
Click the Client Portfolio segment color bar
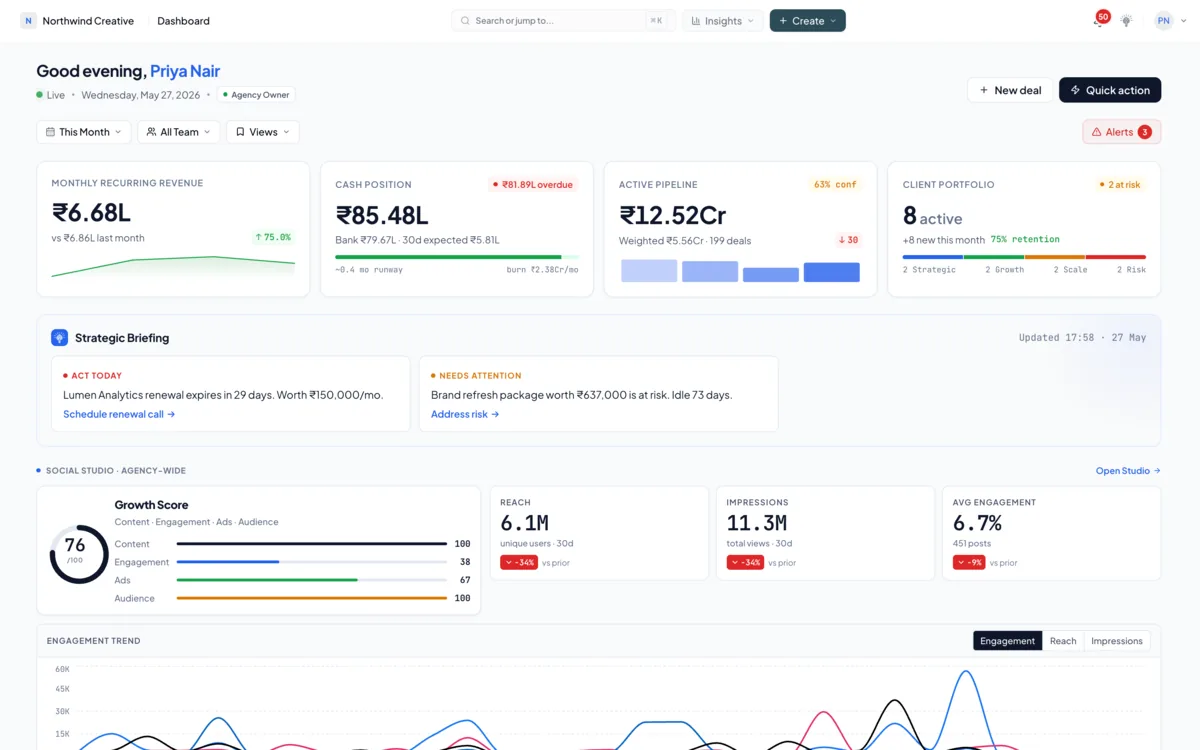click(1024, 257)
